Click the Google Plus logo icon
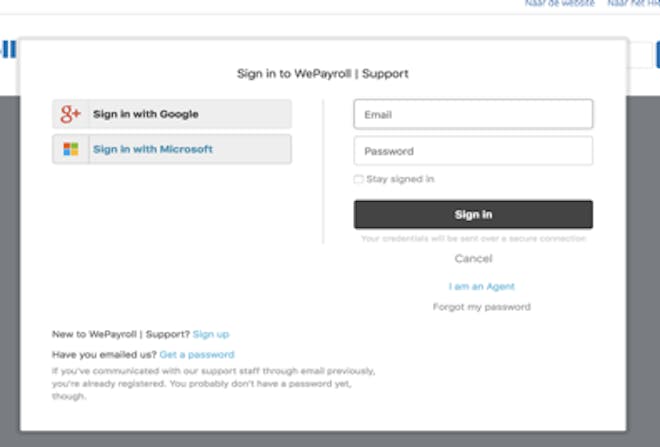 (70, 114)
